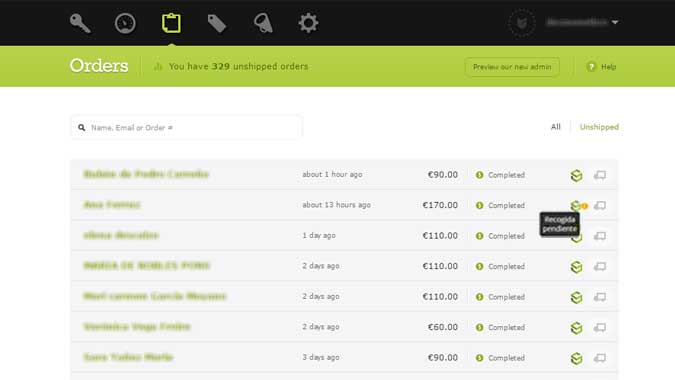Click Completed text on 3 days ago order
Image resolution: width=675 pixels, height=380 pixels.
tap(507, 358)
